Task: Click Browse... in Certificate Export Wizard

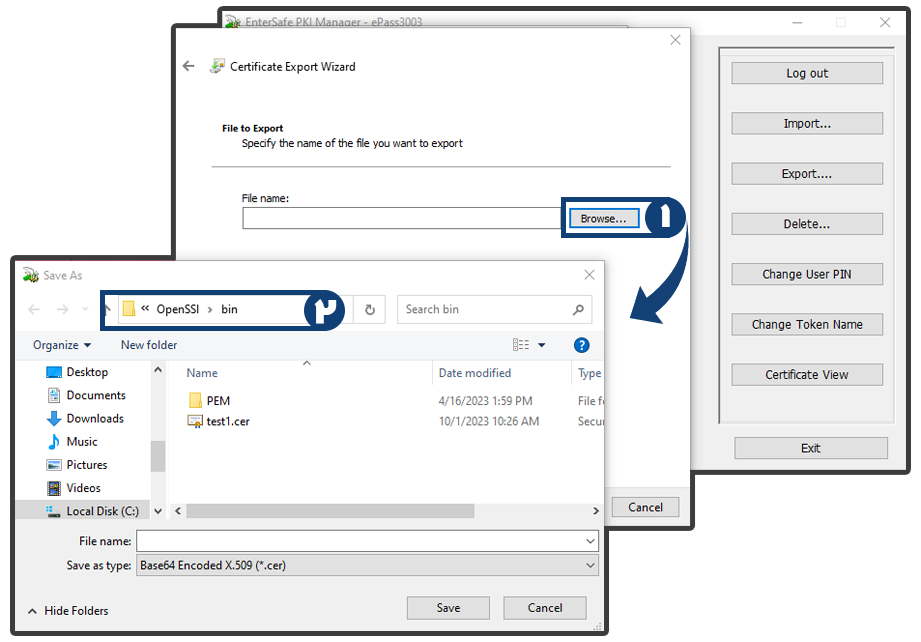Action: (604, 219)
